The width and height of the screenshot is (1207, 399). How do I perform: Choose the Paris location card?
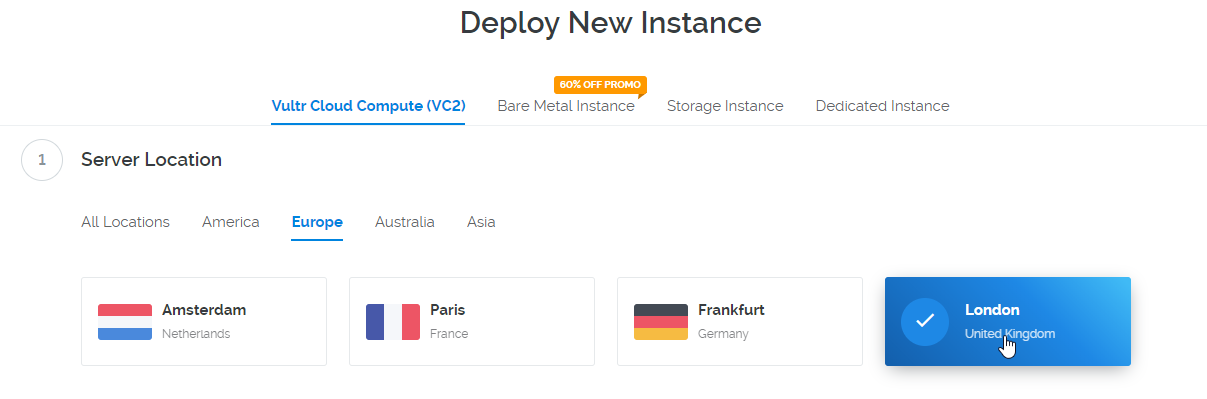pos(472,322)
